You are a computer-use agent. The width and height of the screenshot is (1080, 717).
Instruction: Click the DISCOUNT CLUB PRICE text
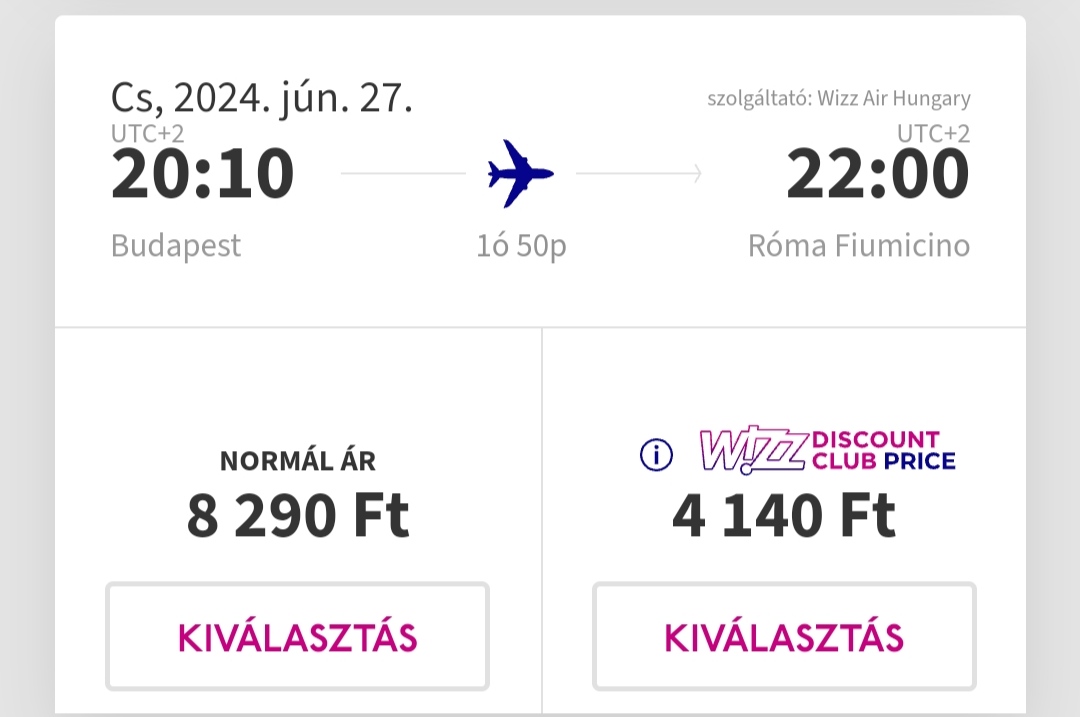tap(884, 451)
